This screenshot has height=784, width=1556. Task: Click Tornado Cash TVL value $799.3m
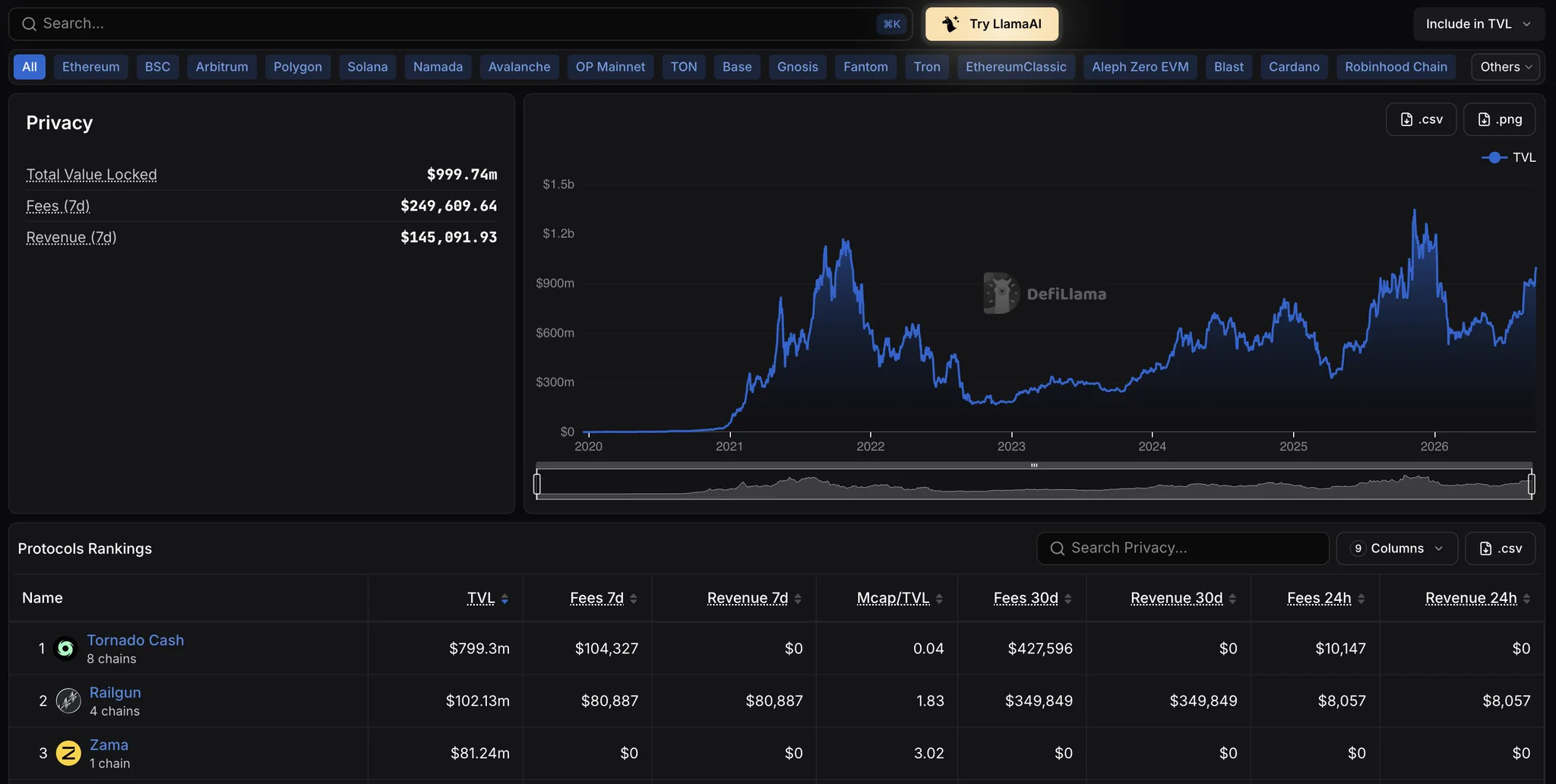(x=479, y=649)
